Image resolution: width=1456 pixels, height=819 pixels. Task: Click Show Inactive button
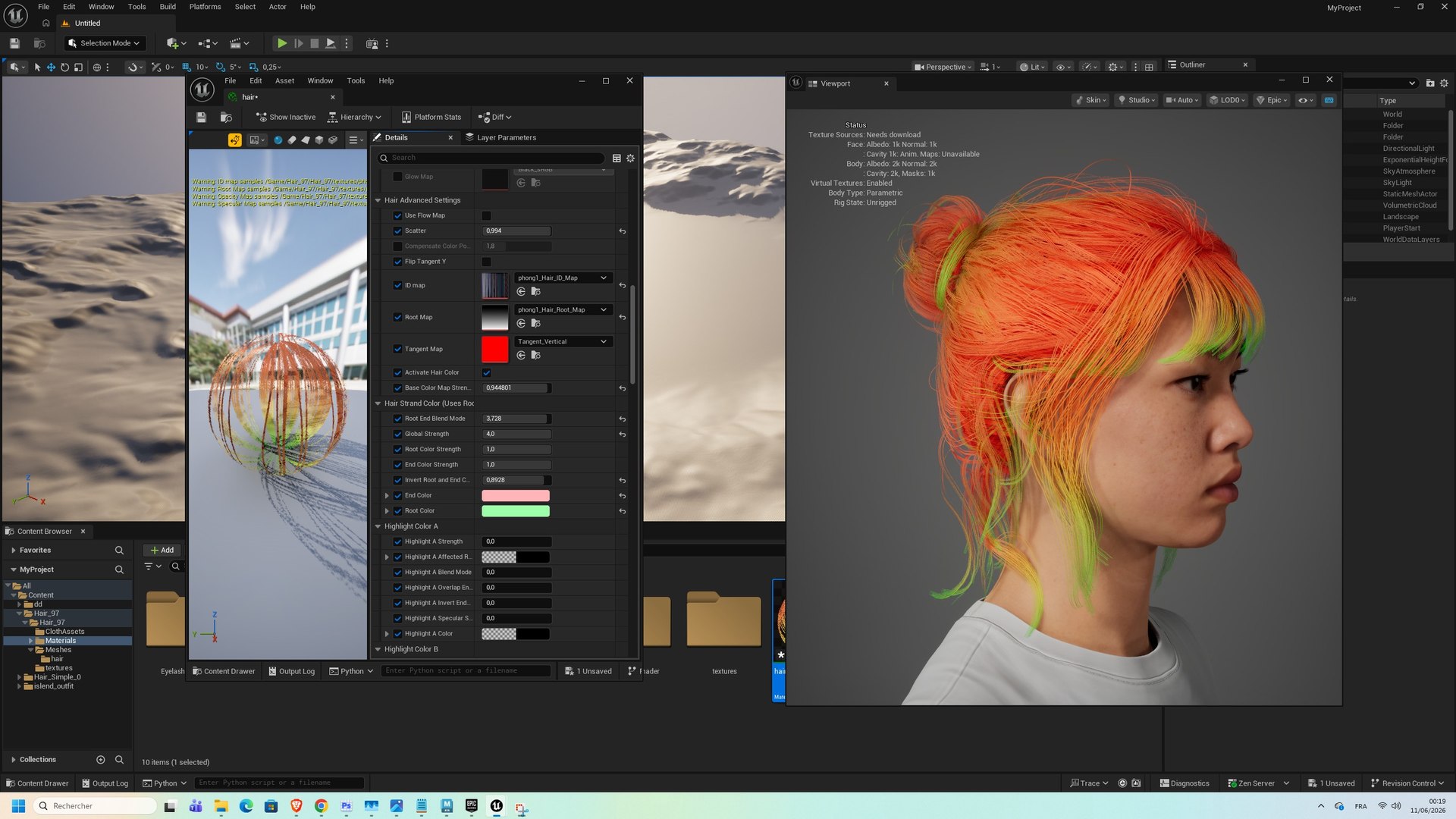coord(286,117)
